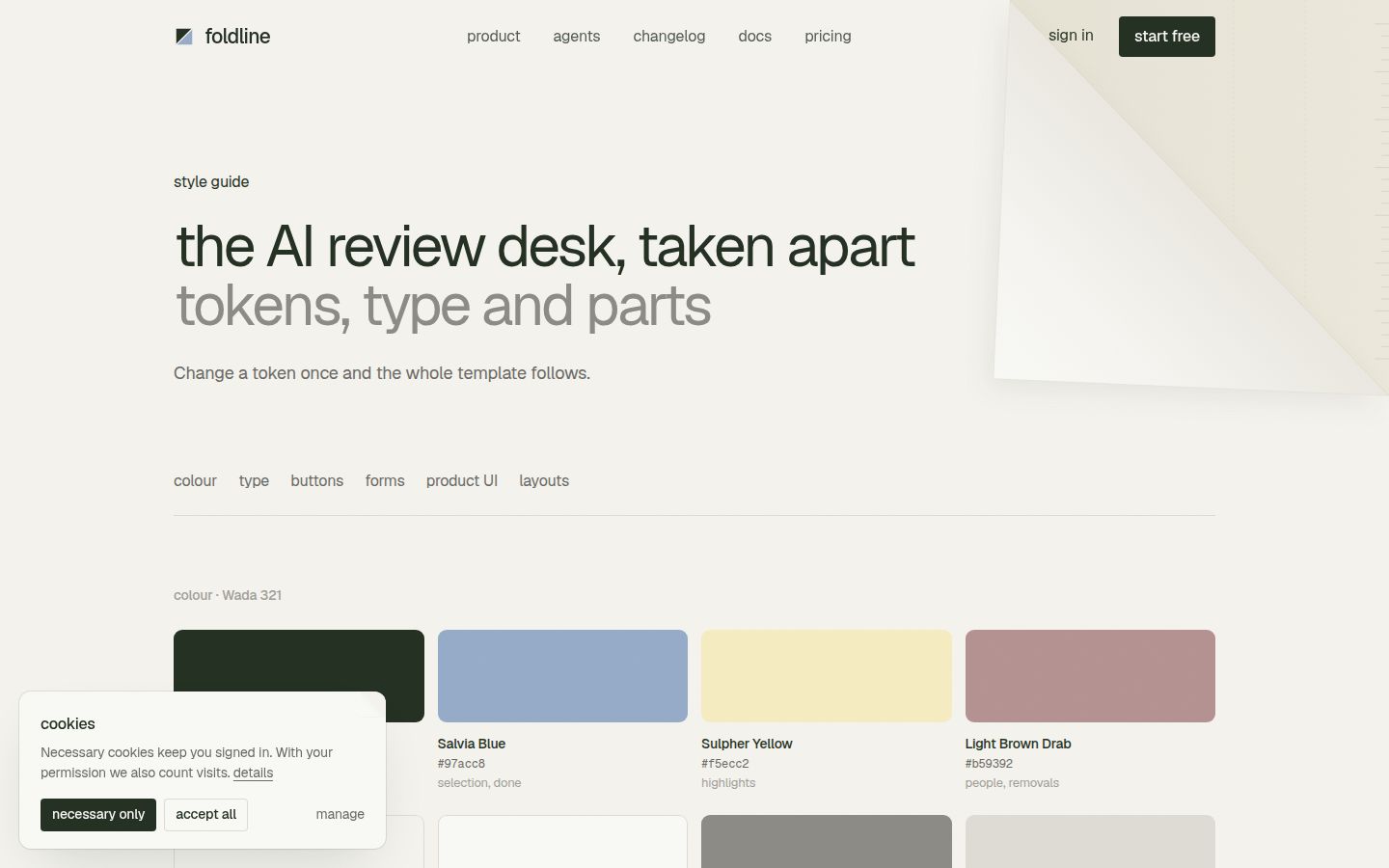Select the Light Brown Drab swatch
Viewport: 1389px width, 868px height.
click(1090, 676)
